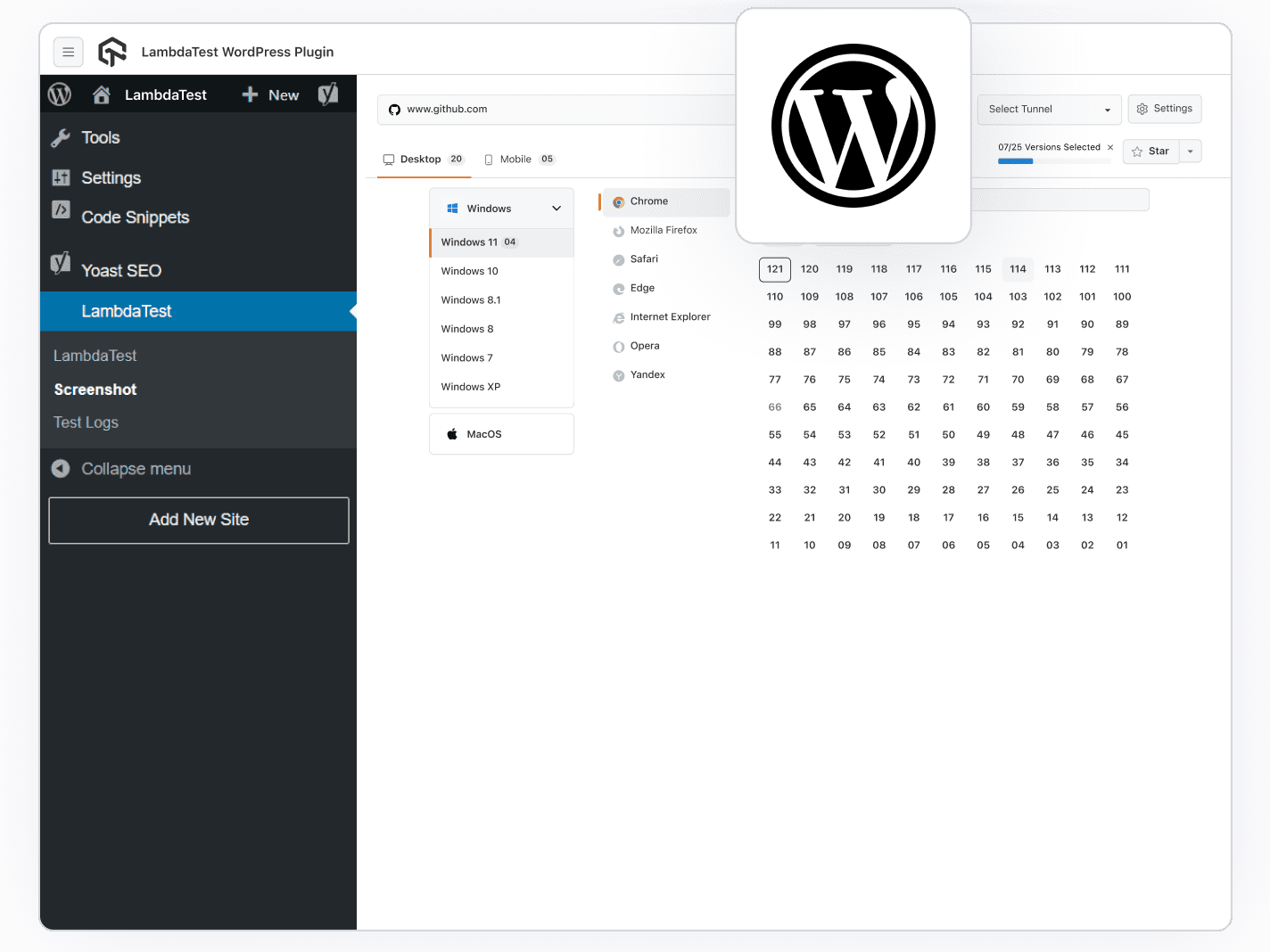Click the LambdaTest plugin logo in header
Image resolution: width=1270 pixels, height=952 pixels.
pyautogui.click(x=111, y=52)
